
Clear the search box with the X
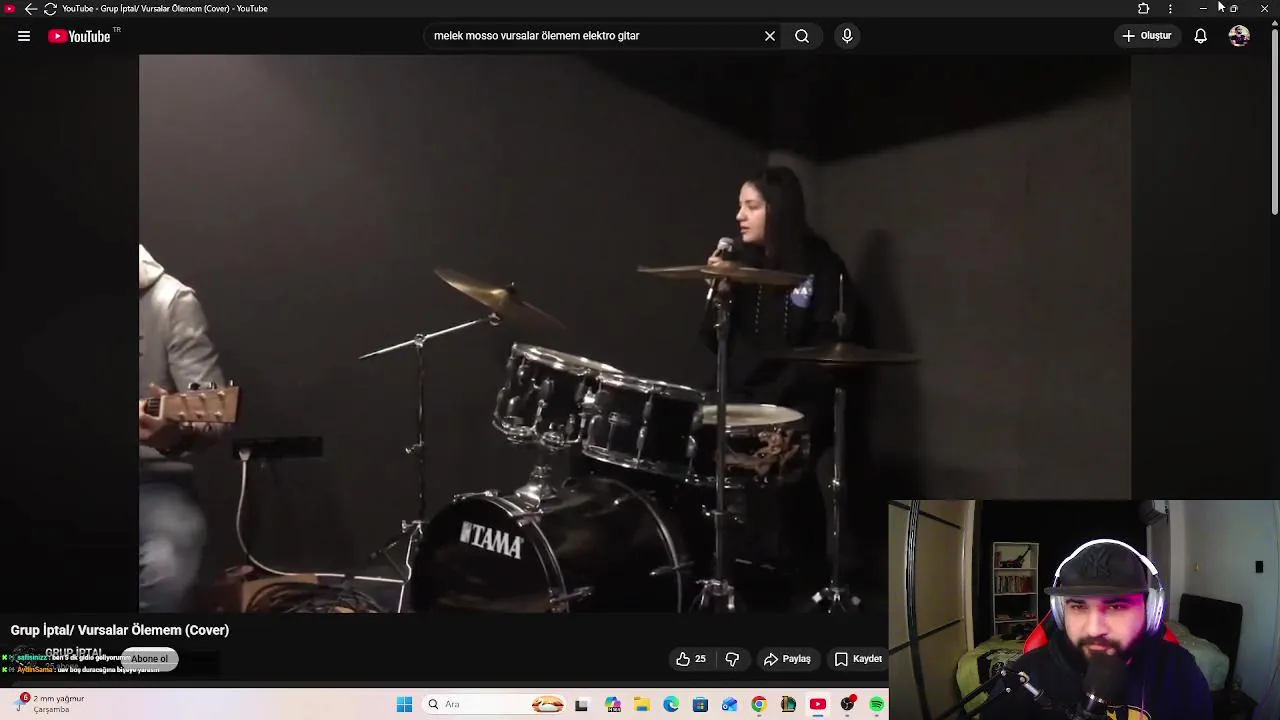tap(770, 36)
